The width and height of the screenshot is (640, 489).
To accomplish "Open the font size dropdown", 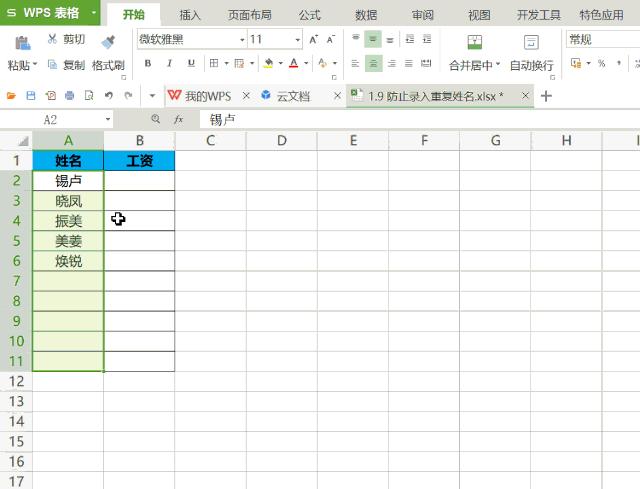I will pyautogui.click(x=298, y=40).
